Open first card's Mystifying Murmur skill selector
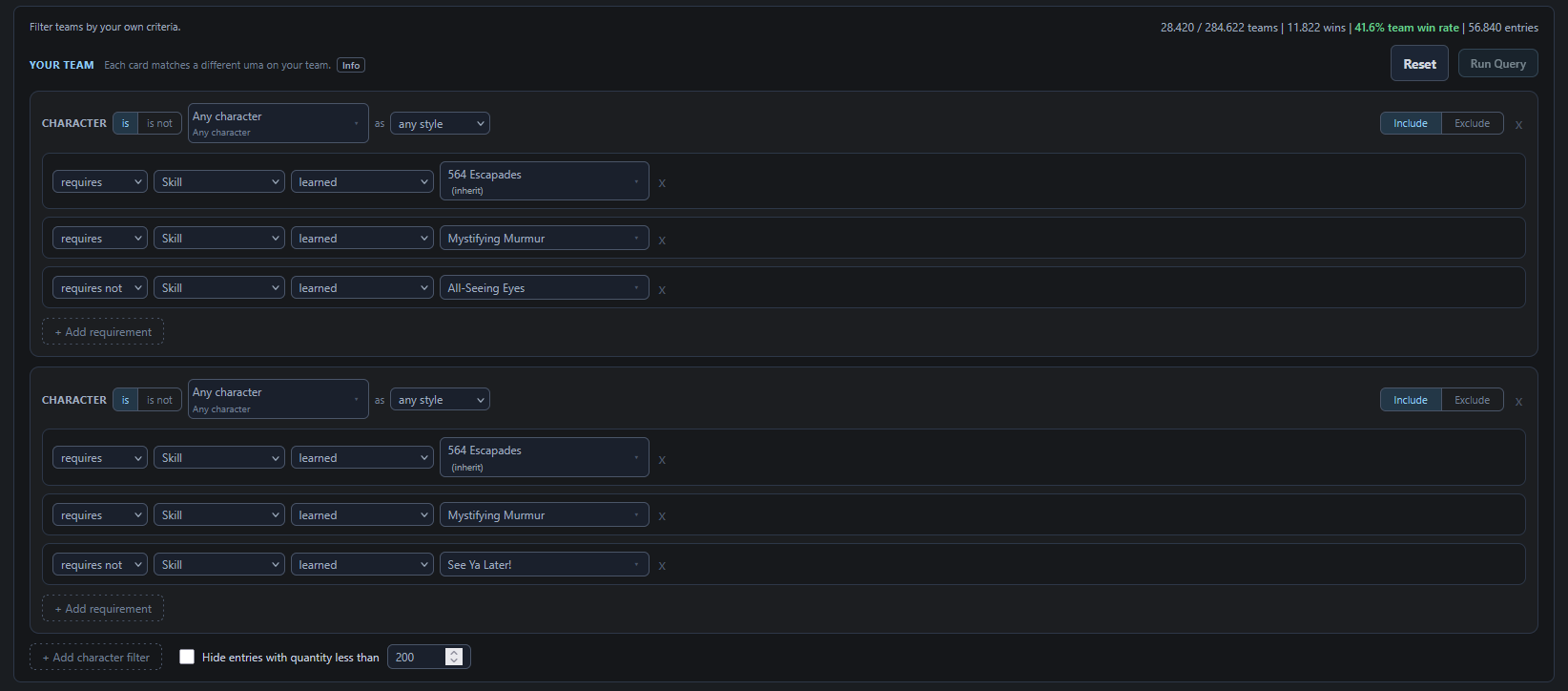This screenshot has width=1568, height=691. coord(544,238)
